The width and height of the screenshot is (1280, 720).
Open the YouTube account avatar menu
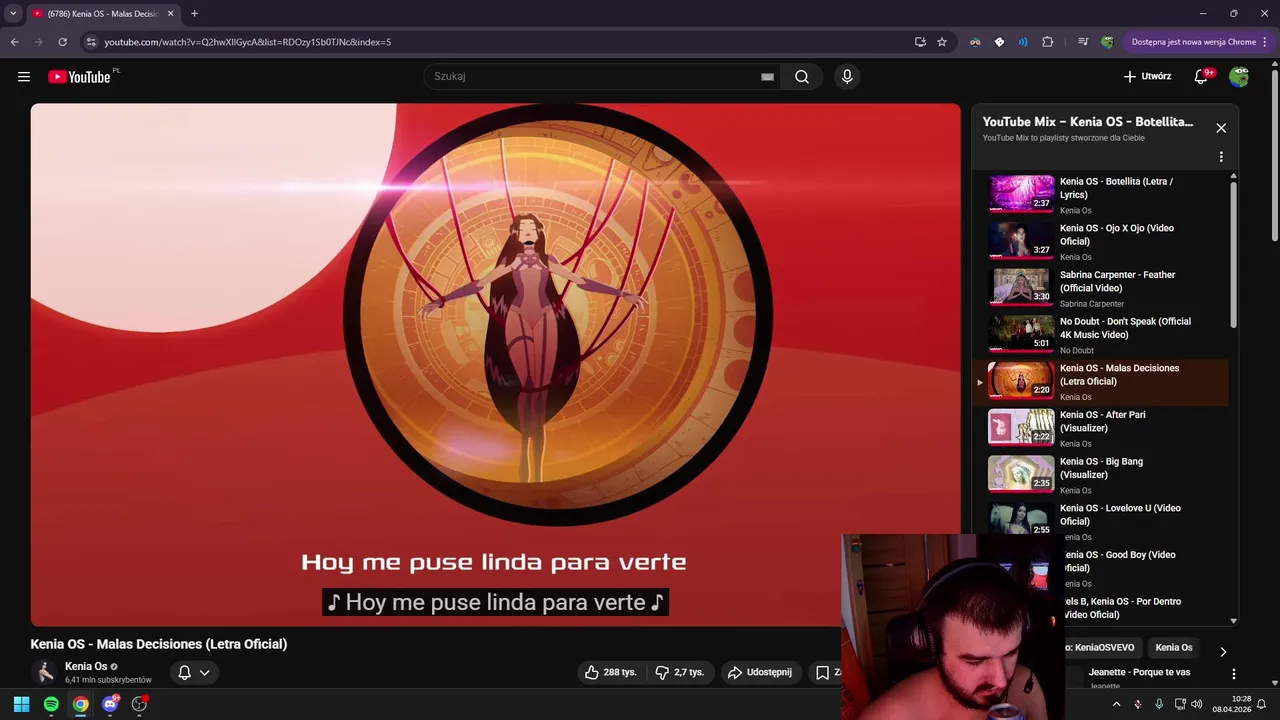[1239, 77]
